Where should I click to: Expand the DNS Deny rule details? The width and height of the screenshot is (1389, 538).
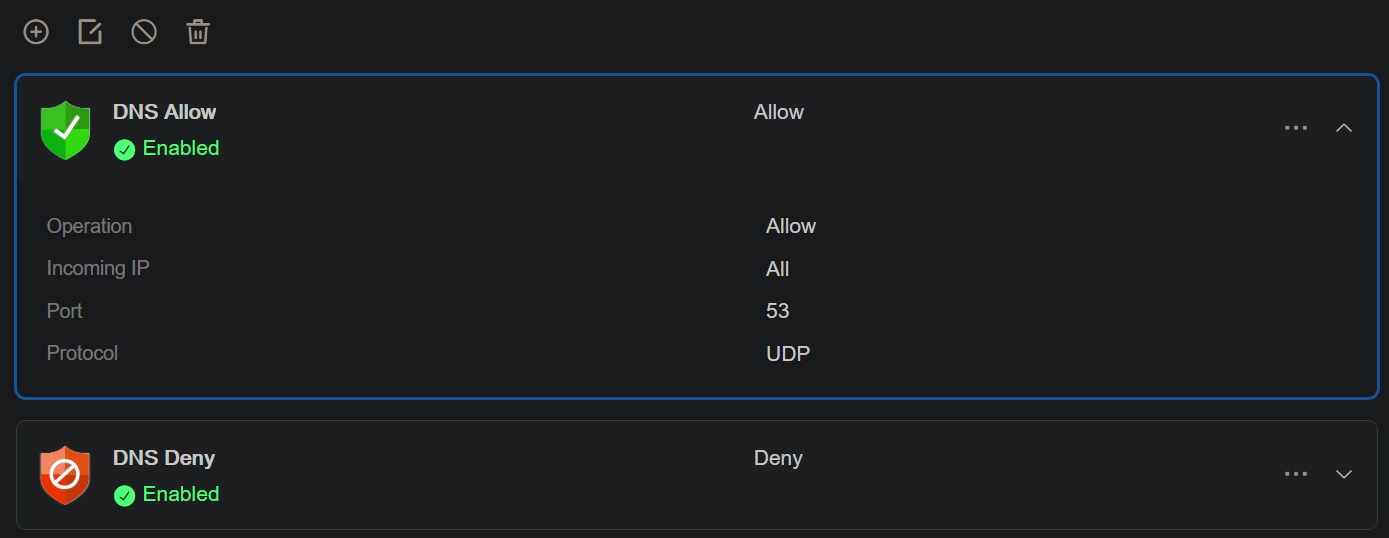point(1344,474)
